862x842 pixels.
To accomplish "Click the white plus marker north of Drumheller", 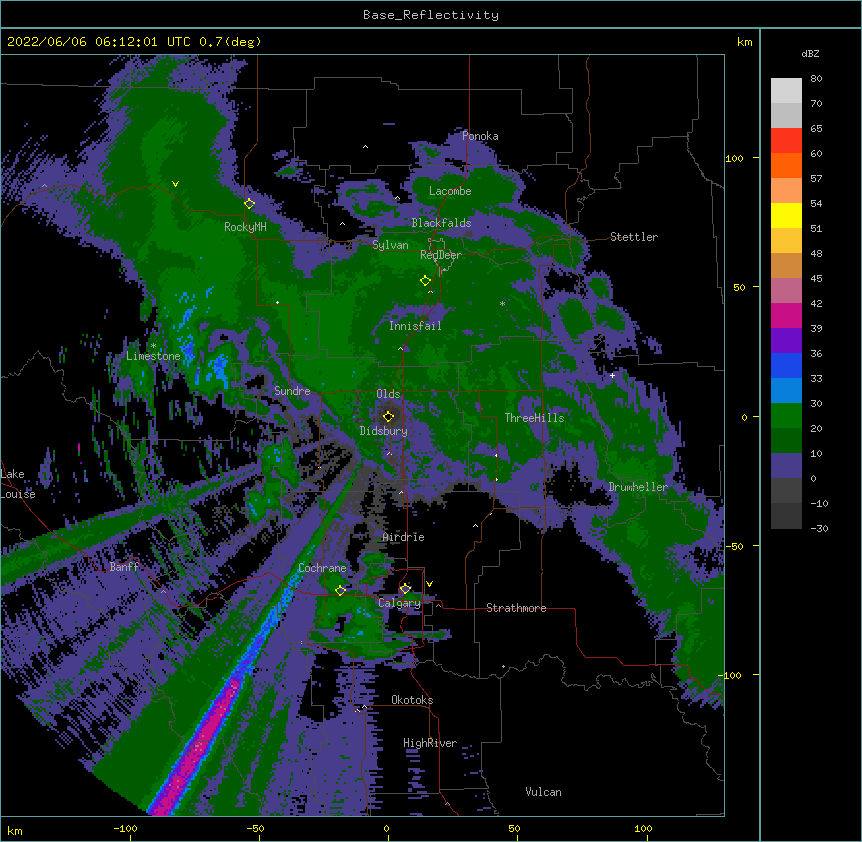I will pyautogui.click(x=612, y=375).
